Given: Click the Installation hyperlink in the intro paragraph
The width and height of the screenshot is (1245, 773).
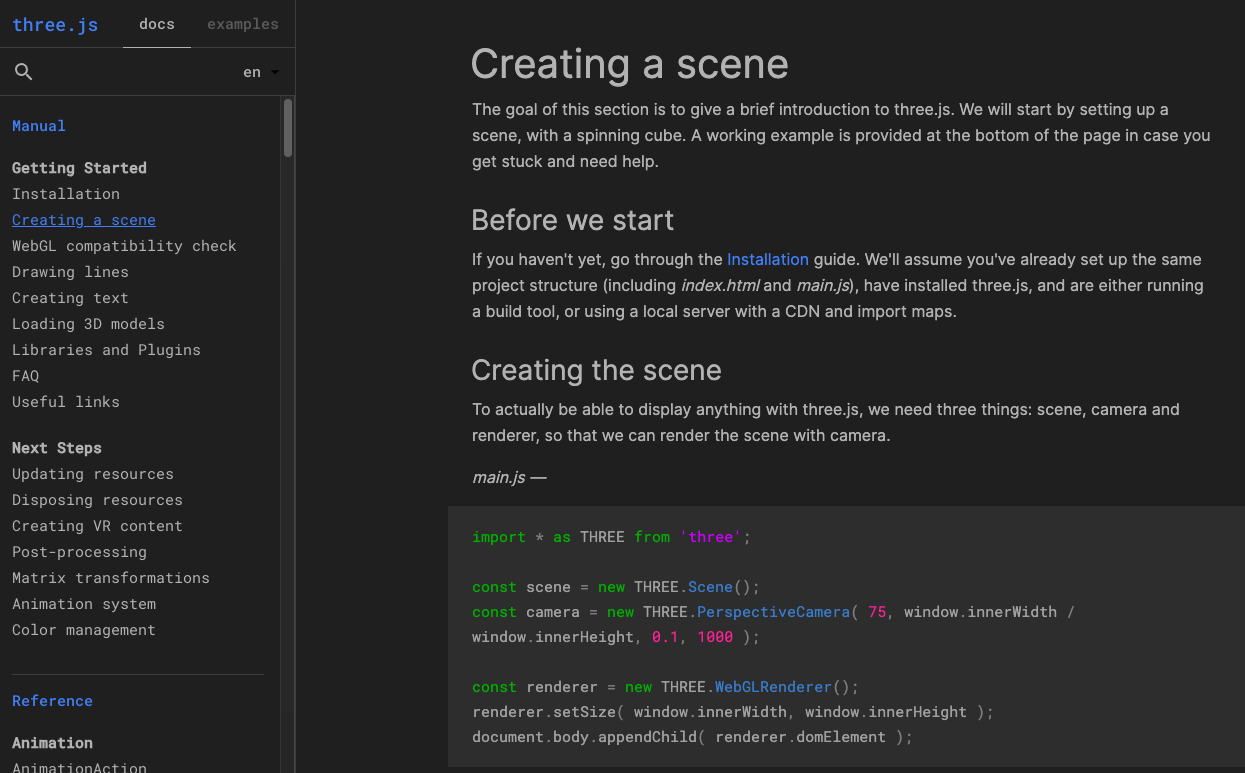Looking at the screenshot, I should [x=768, y=259].
